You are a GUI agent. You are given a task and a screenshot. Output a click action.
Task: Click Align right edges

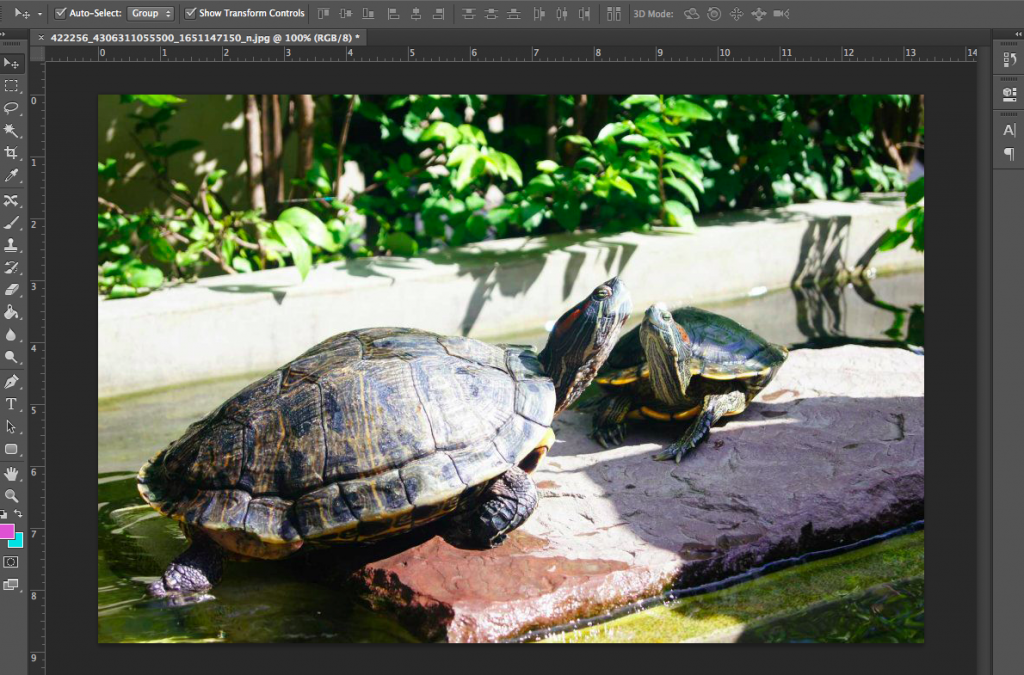(x=438, y=14)
